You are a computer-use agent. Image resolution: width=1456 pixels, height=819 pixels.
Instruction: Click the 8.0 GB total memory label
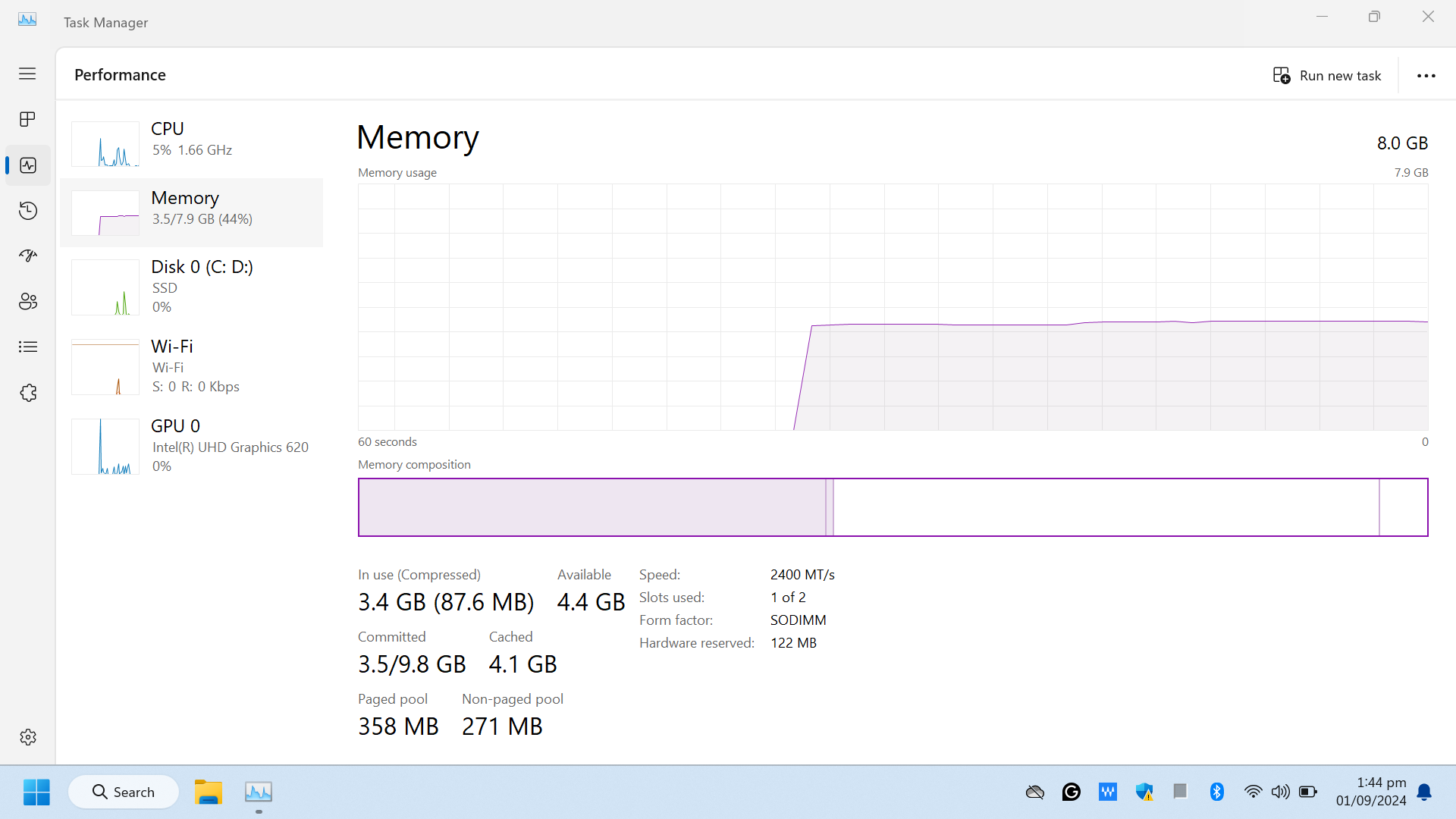(x=1402, y=143)
